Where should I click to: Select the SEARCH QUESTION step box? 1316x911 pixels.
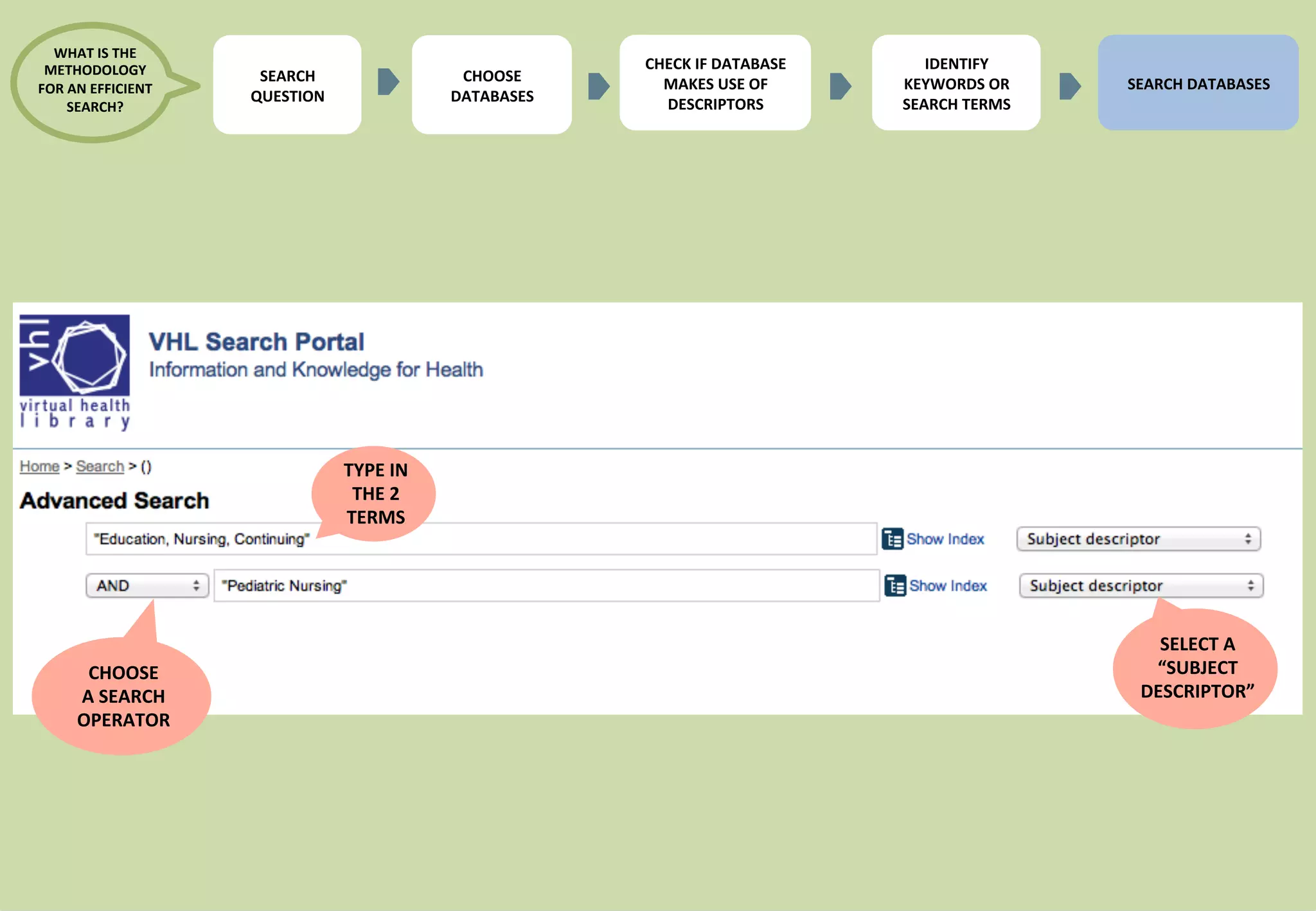(287, 85)
